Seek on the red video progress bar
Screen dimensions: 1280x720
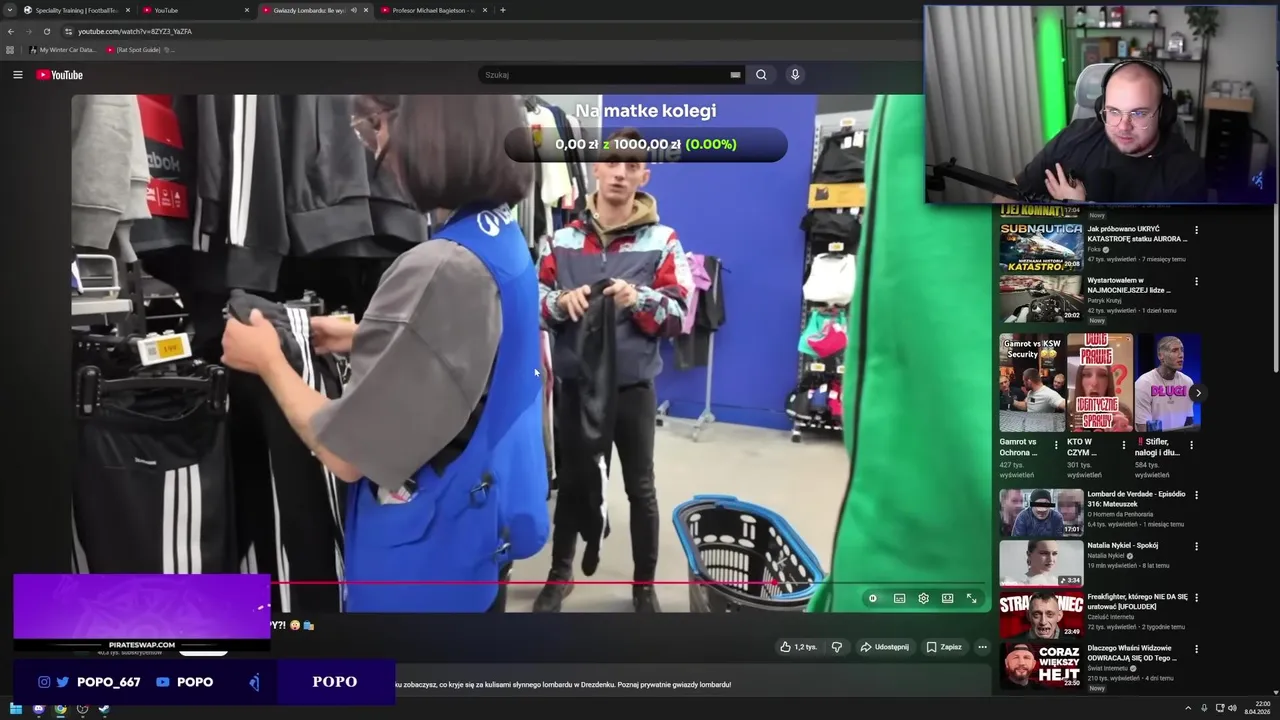coord(627,582)
